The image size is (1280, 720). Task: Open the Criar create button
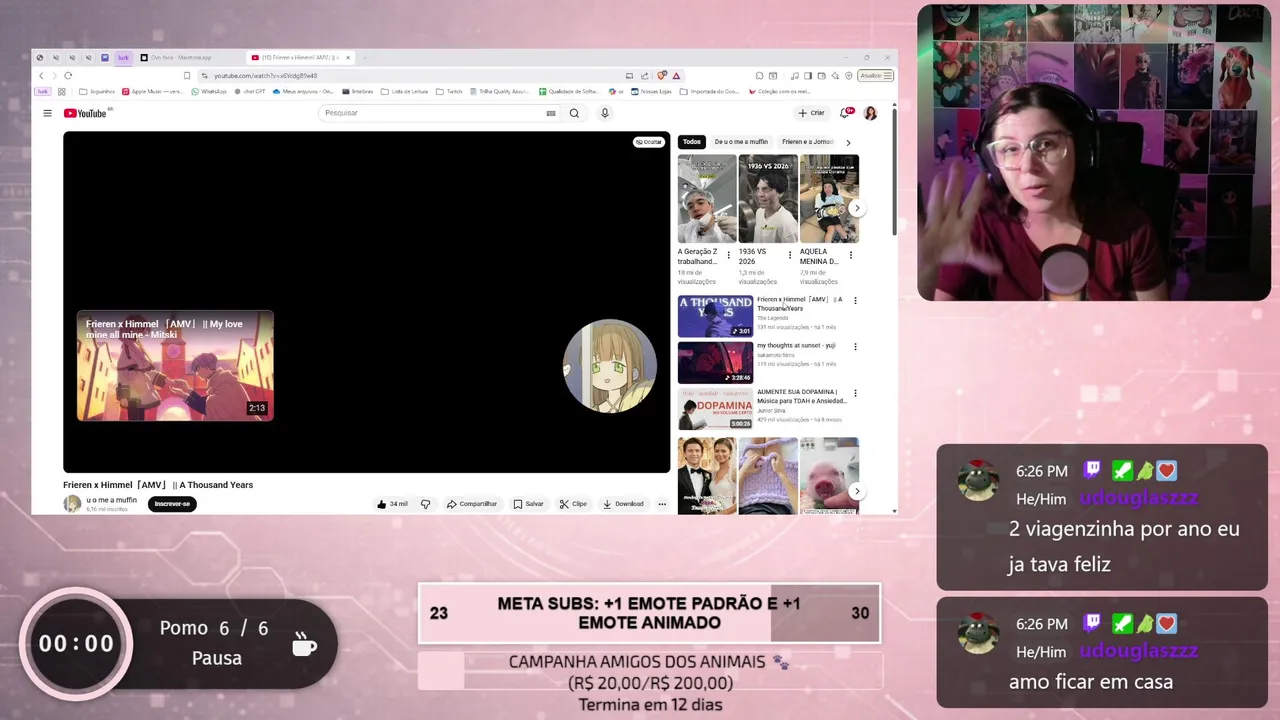[x=811, y=113]
